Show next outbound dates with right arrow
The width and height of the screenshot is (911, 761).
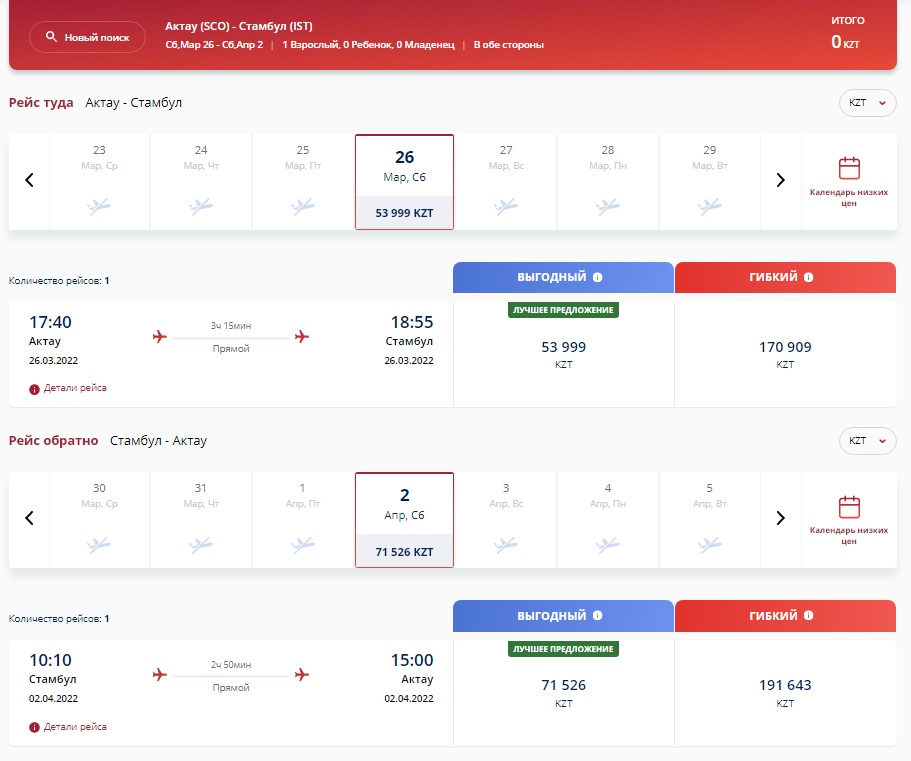tap(781, 181)
